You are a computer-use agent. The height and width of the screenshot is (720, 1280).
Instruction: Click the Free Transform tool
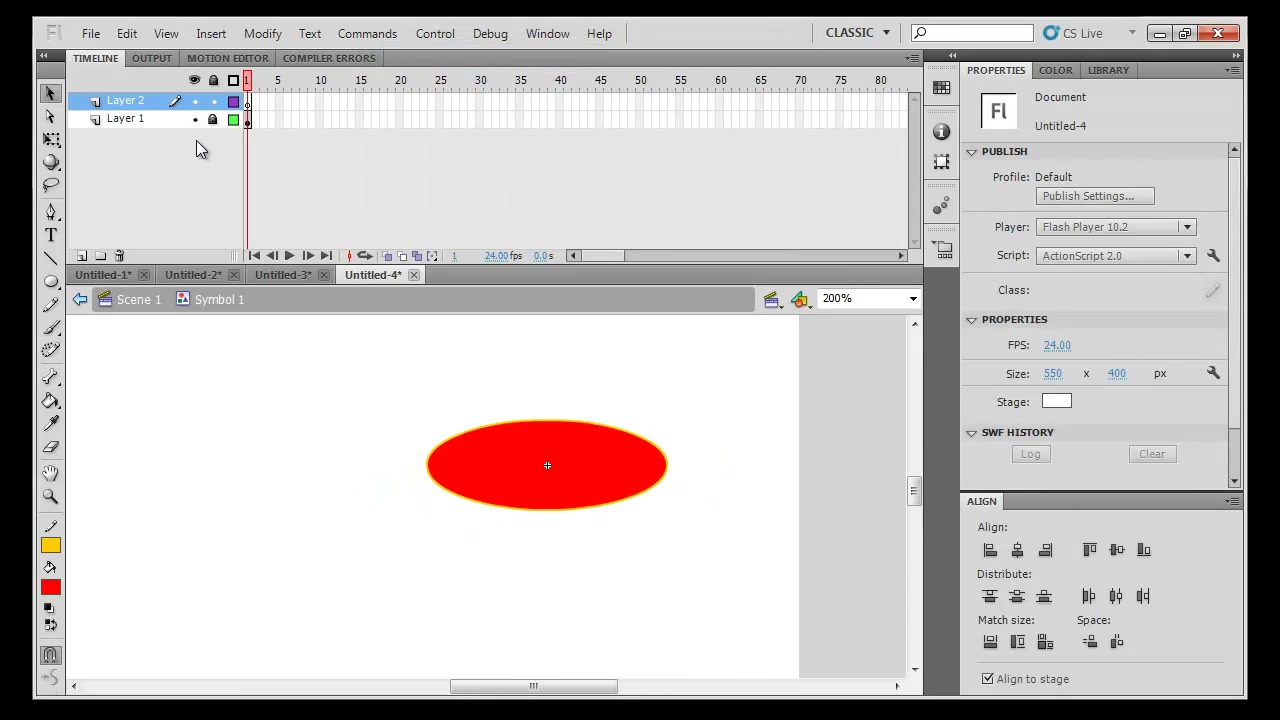[x=51, y=139]
